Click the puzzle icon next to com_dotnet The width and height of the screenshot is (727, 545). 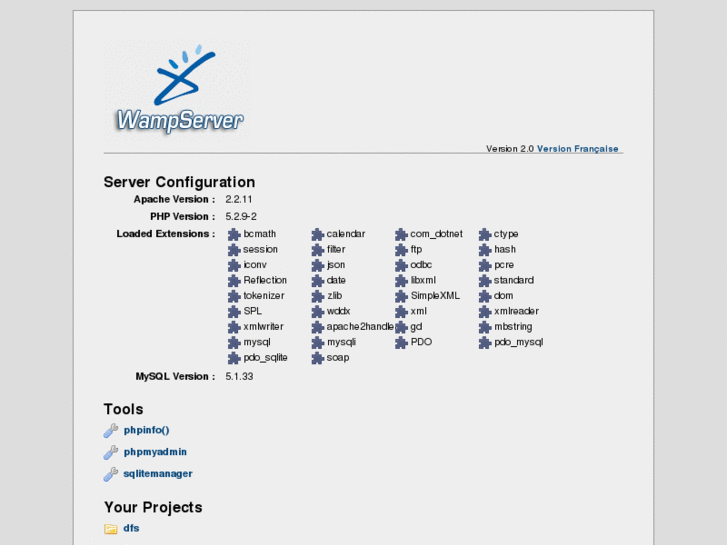[x=401, y=234]
